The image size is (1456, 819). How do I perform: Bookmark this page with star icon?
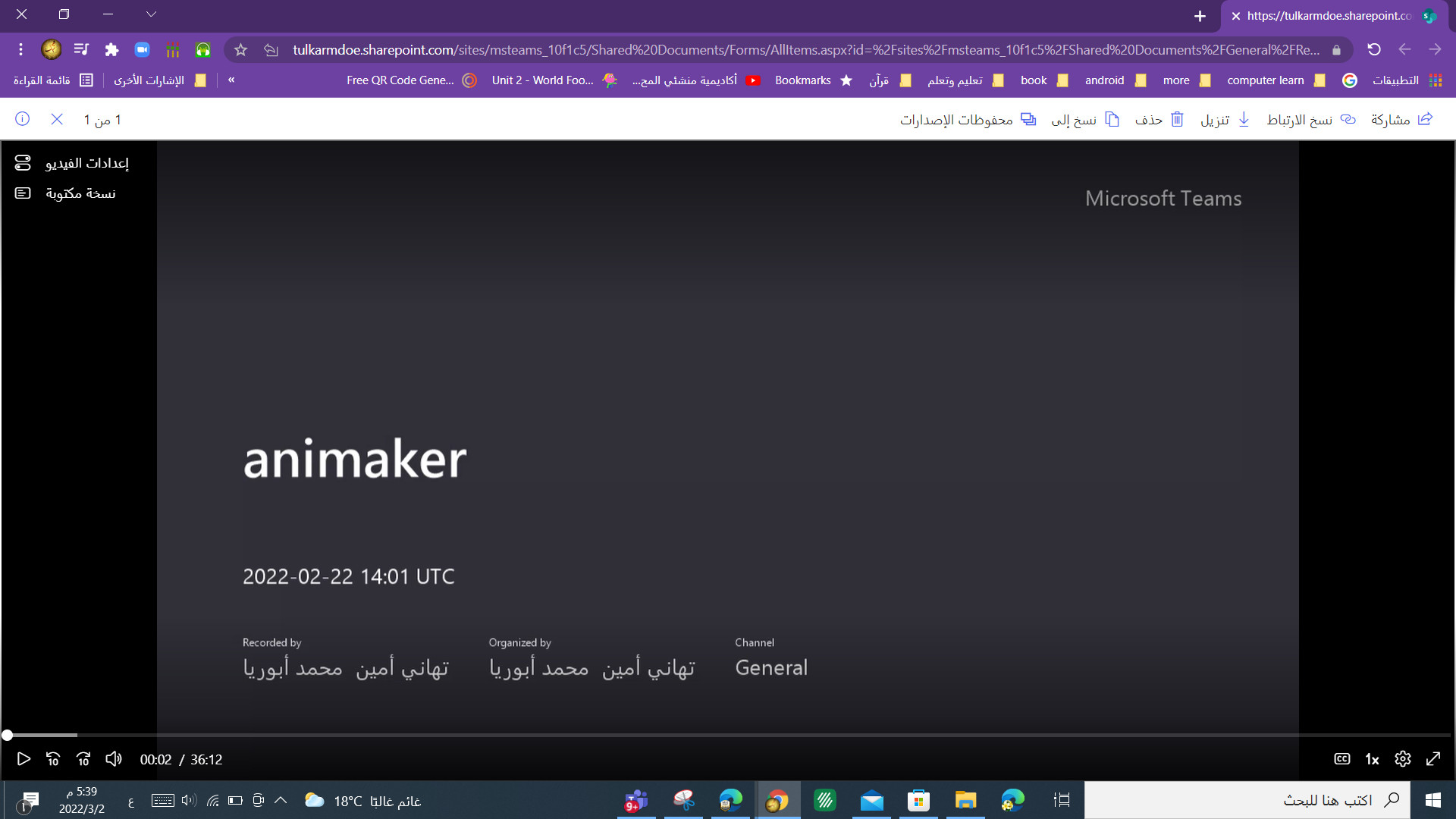(240, 50)
